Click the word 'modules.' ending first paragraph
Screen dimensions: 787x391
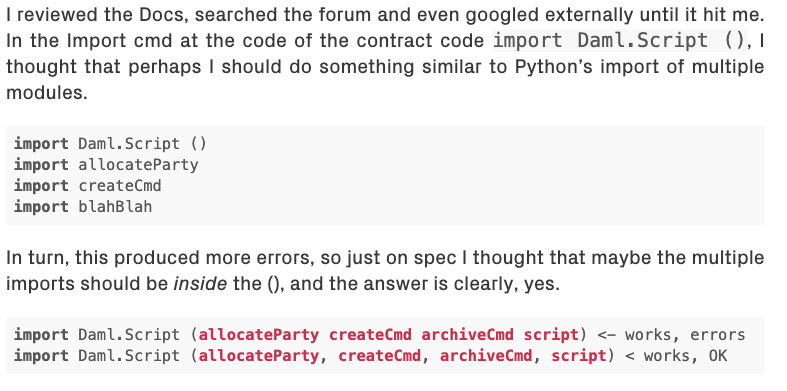(x=47, y=93)
